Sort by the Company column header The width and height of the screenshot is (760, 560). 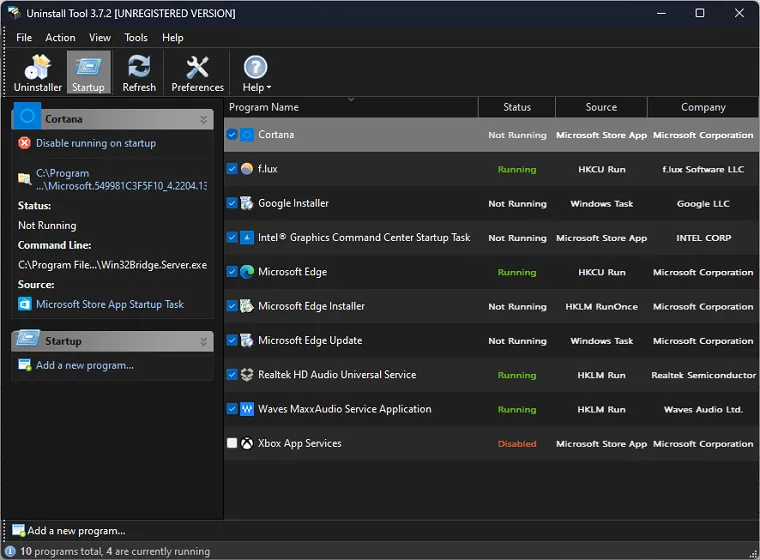click(703, 107)
